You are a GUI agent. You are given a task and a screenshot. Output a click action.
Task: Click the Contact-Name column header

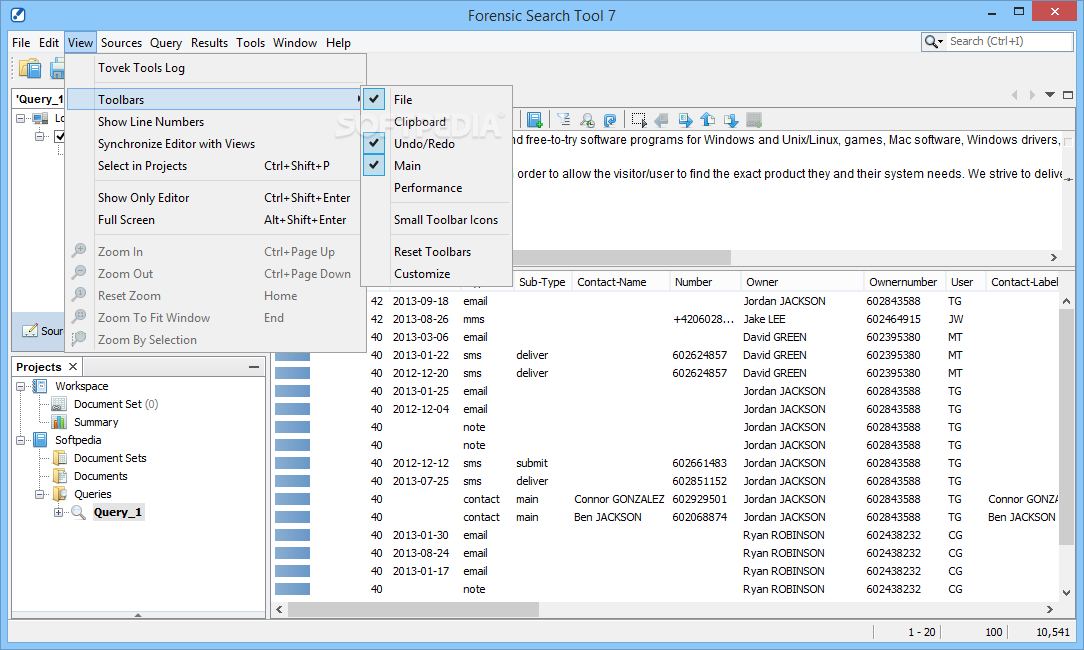click(x=621, y=282)
